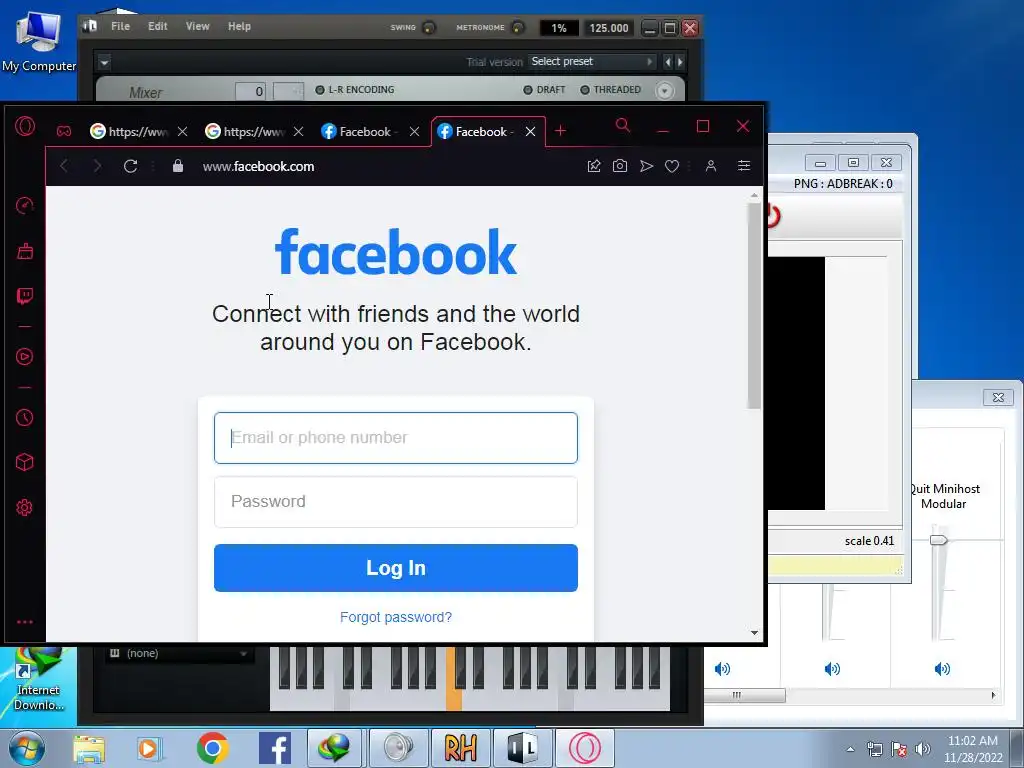The width and height of the screenshot is (1024, 768).
Task: Close the active Facebook tab
Action: [x=531, y=132]
